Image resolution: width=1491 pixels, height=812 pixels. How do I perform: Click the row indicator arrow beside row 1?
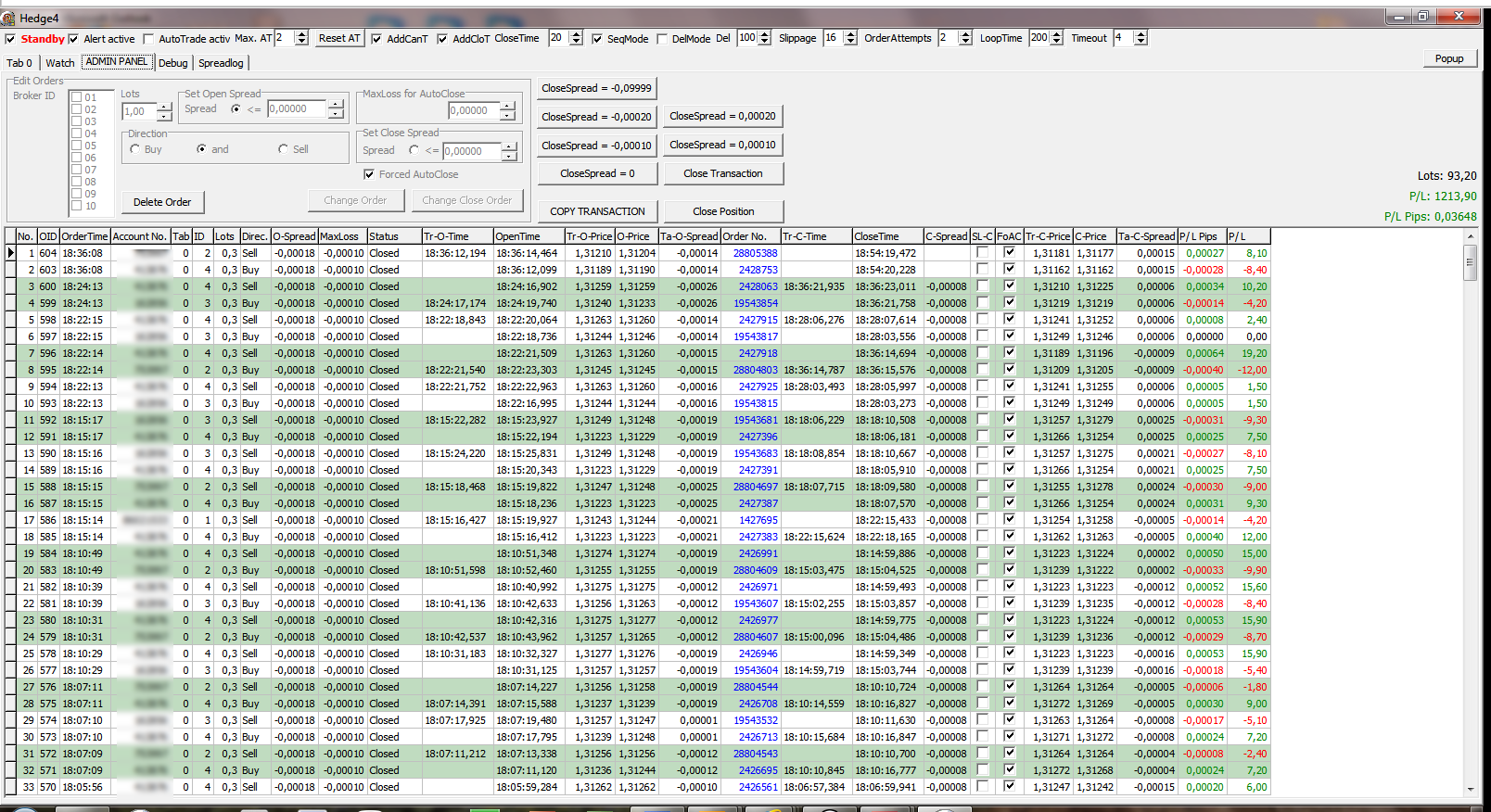[10, 253]
